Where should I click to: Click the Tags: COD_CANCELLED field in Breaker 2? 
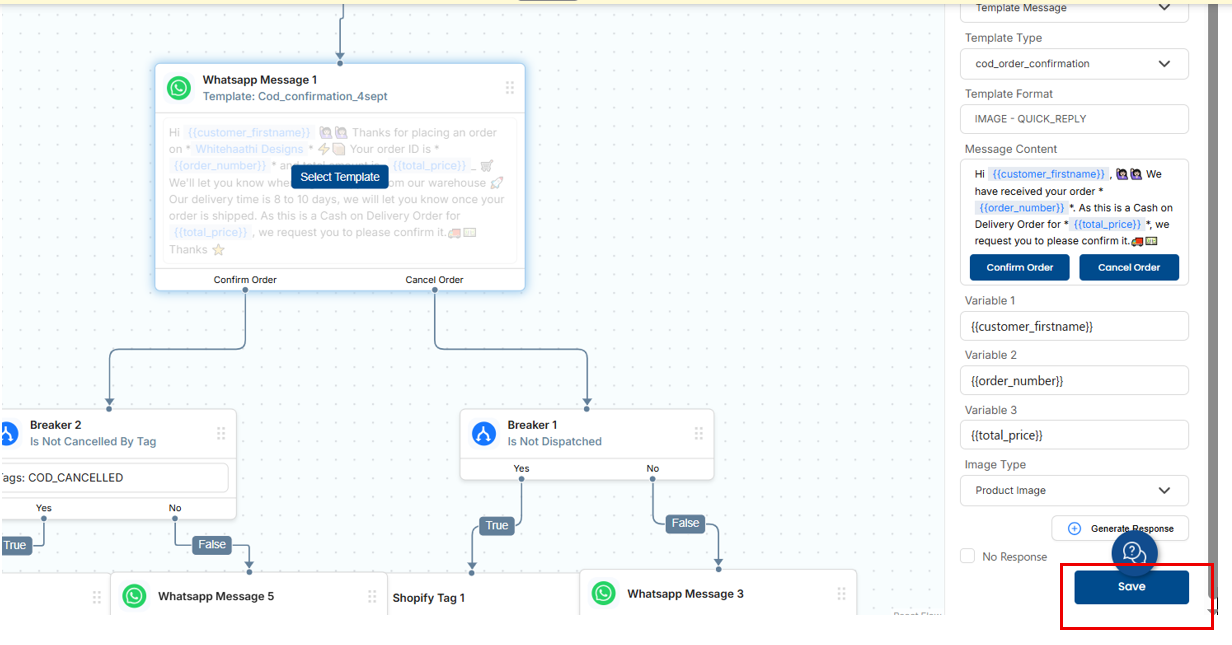tap(114, 478)
